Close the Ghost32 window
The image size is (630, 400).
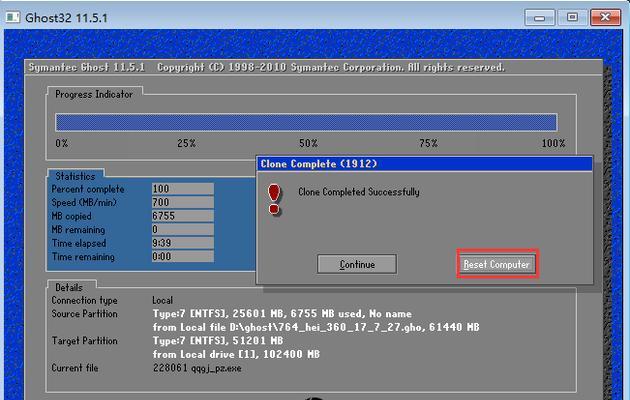point(605,18)
